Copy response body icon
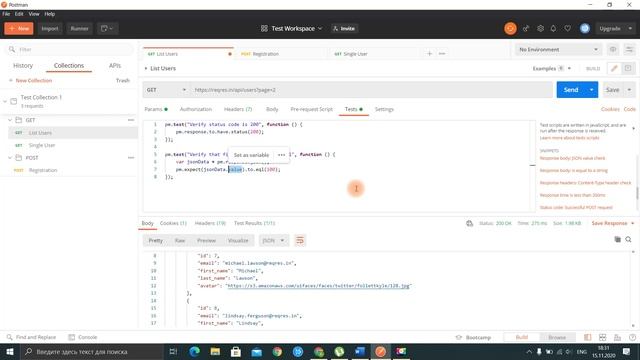The height and width of the screenshot is (360, 640). tap(618, 240)
